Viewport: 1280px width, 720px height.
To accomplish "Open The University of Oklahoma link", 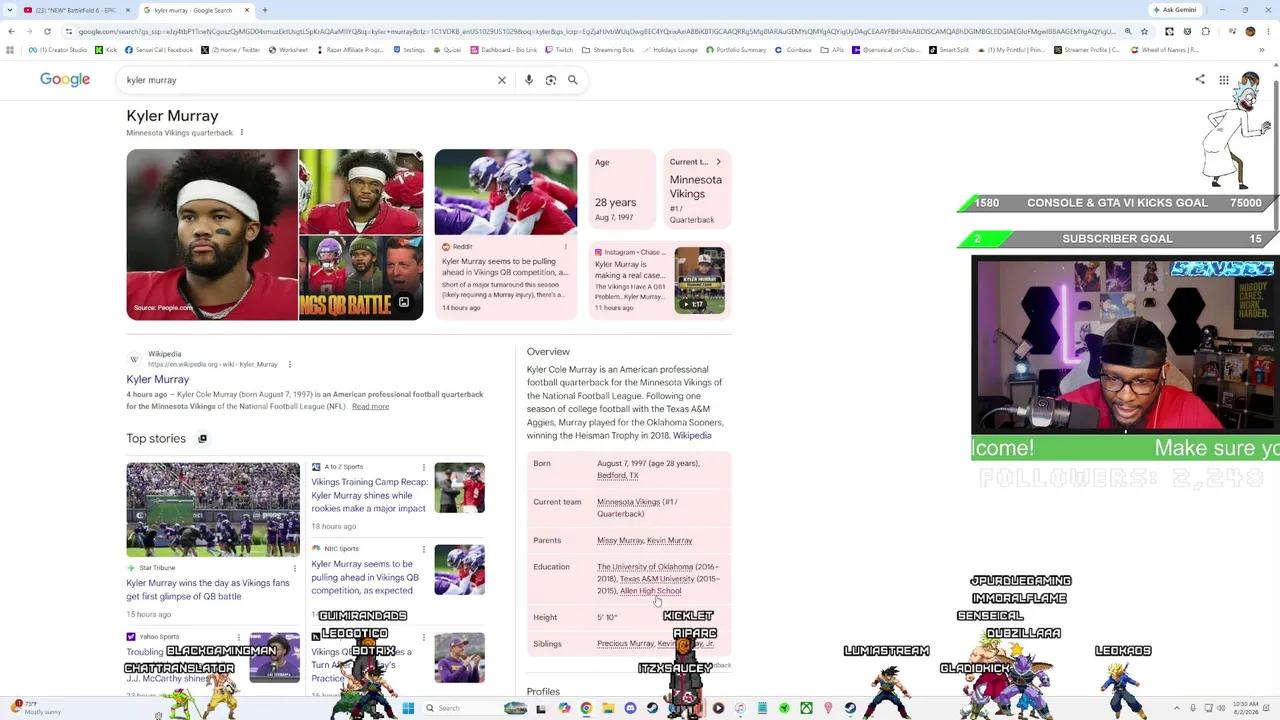I will tap(645, 567).
